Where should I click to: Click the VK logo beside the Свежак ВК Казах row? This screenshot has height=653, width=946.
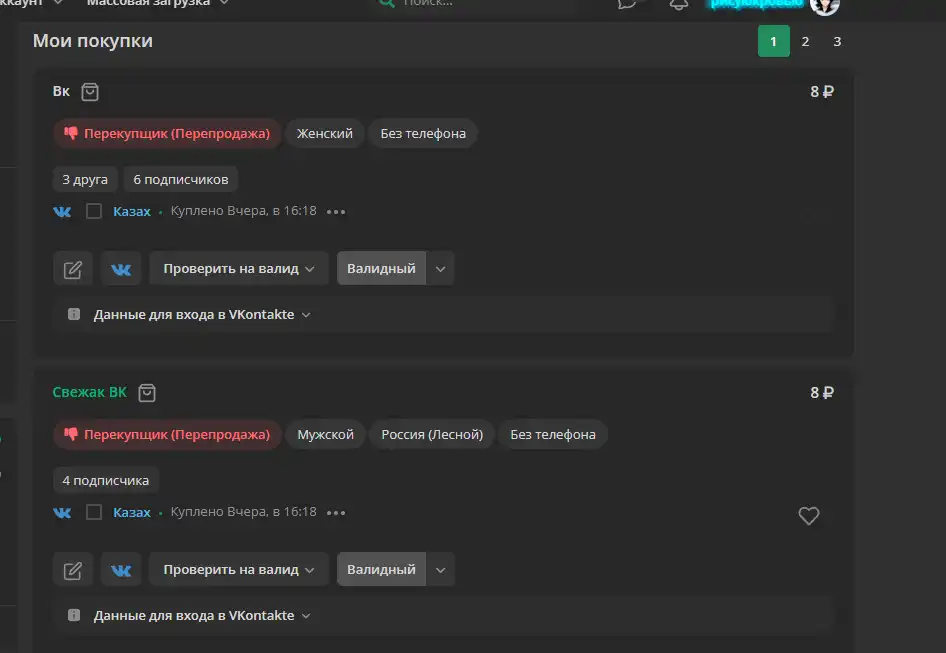tap(62, 512)
